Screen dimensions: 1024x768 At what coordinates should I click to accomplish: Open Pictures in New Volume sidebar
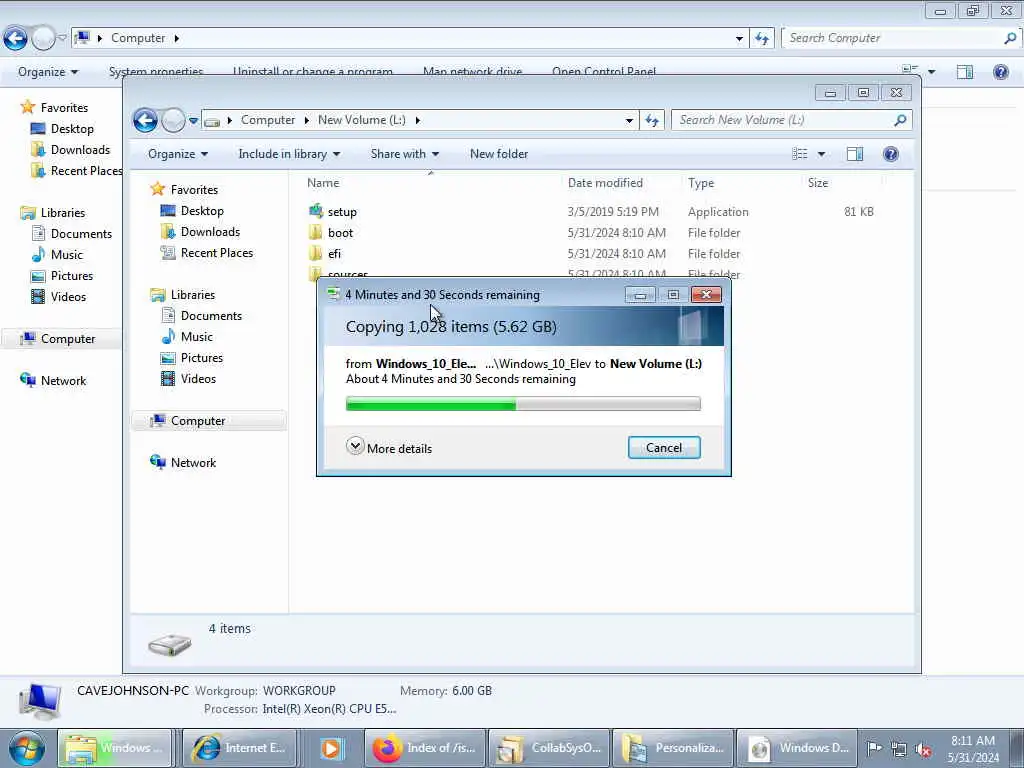pos(202,358)
